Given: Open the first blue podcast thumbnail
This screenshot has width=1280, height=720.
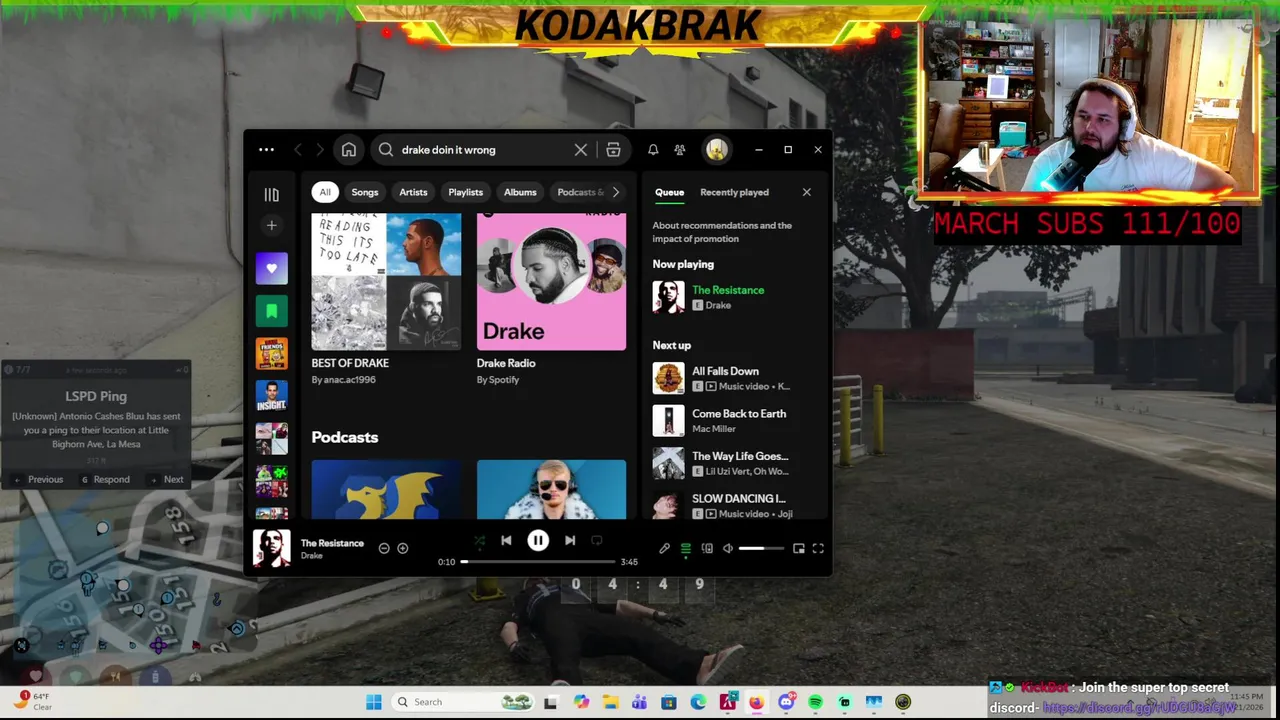Looking at the screenshot, I should click(x=386, y=490).
